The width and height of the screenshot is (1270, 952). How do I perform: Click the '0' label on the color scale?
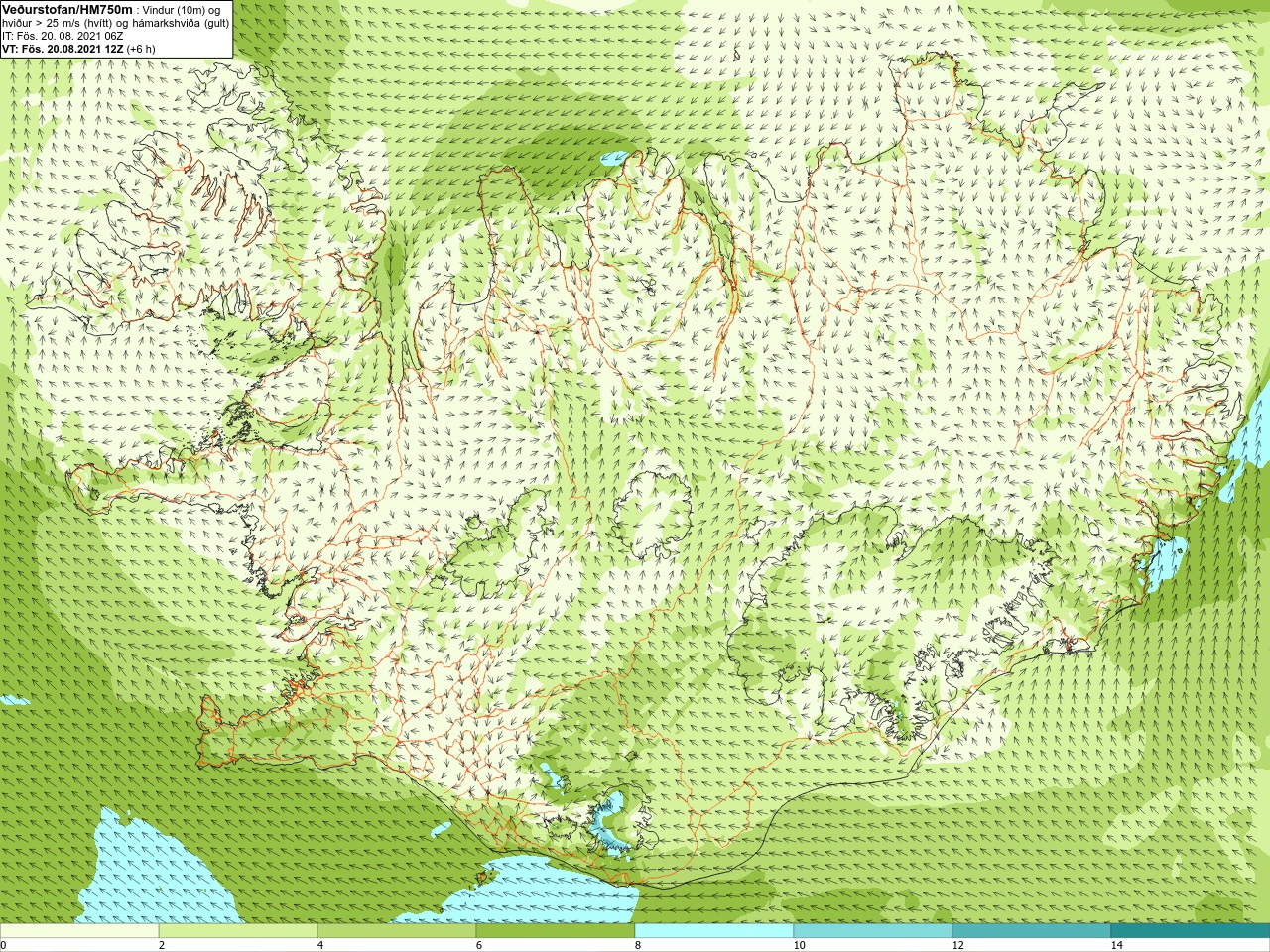click(4, 945)
